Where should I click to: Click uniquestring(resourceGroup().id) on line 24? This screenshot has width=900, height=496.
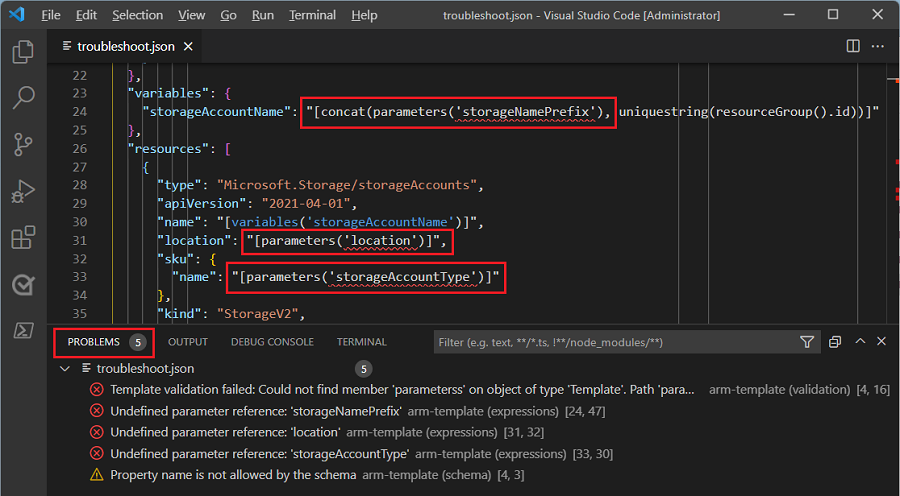click(741, 111)
